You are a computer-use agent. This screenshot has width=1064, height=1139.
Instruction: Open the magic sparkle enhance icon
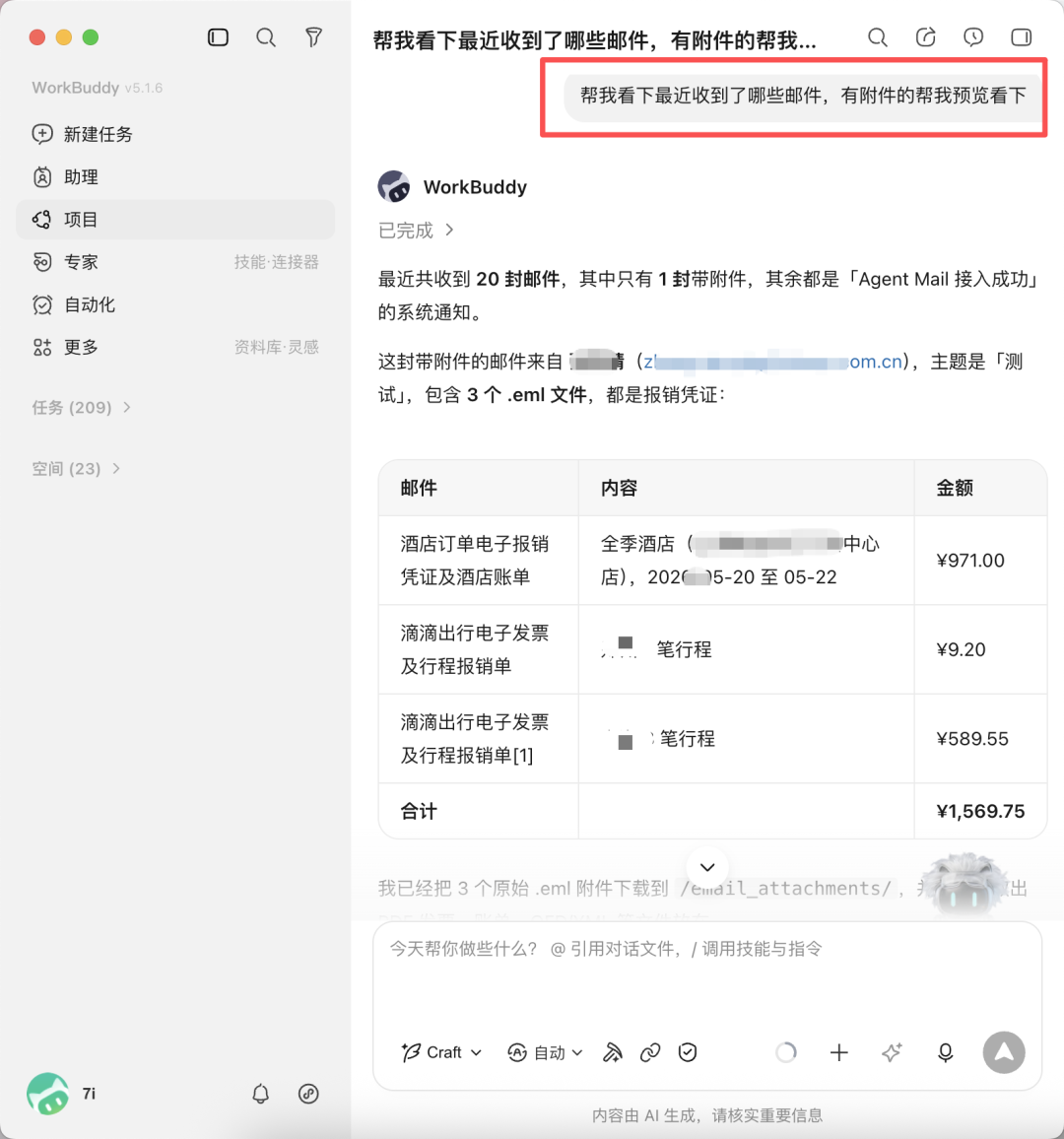[892, 1052]
